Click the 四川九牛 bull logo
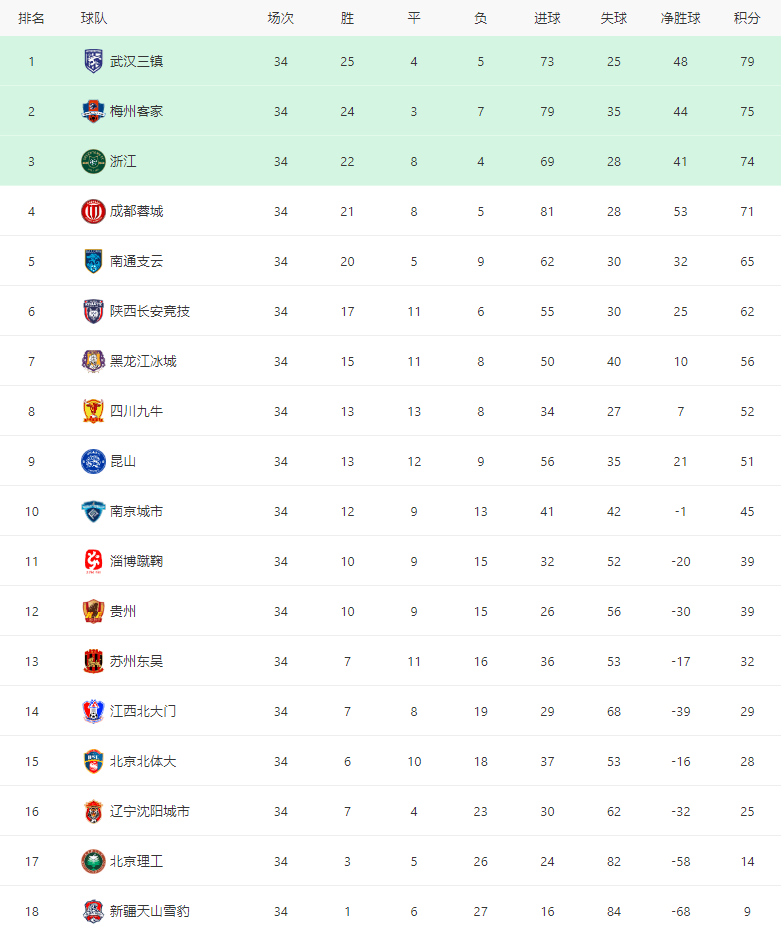 pos(93,411)
